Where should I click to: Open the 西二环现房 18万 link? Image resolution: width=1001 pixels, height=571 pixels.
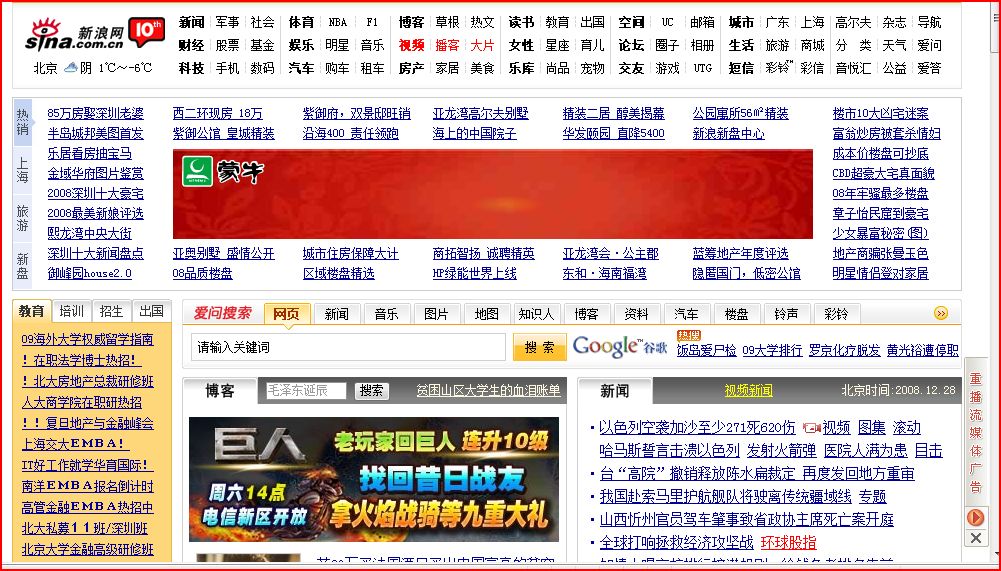point(218,113)
